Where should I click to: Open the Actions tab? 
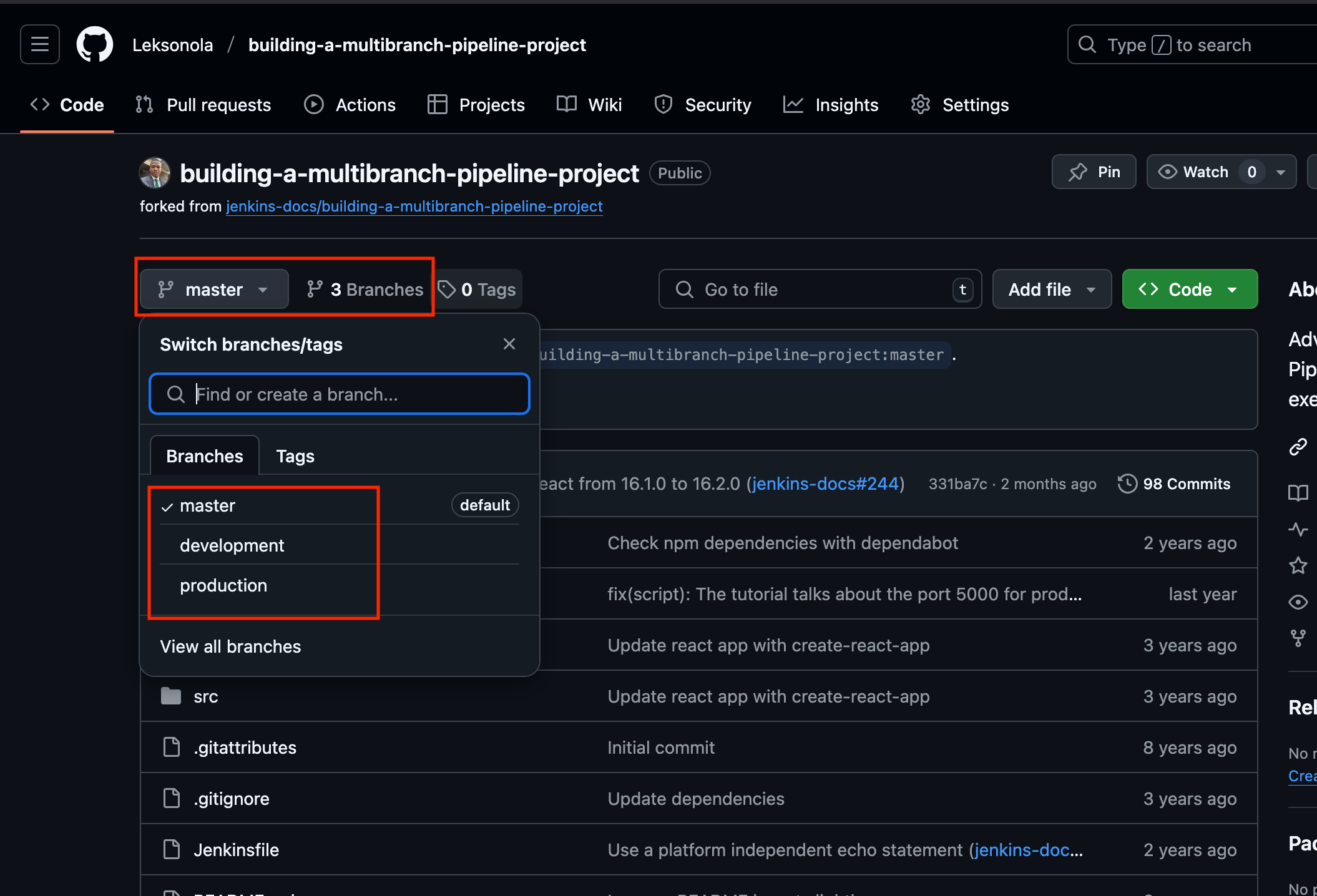pos(350,105)
